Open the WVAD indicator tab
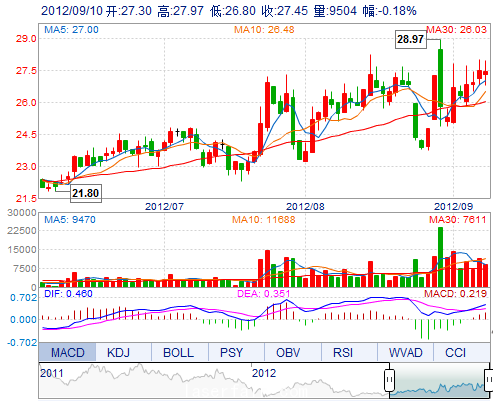The width and height of the screenshot is (493, 401). click(x=405, y=352)
